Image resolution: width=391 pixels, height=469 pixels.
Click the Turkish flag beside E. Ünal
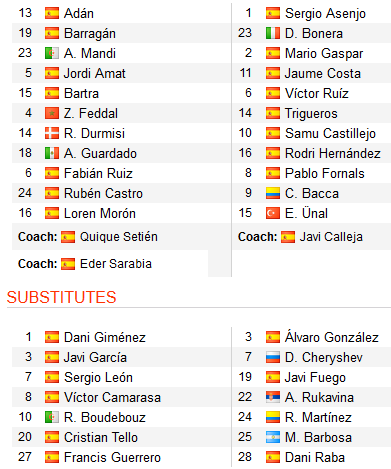[273, 213]
